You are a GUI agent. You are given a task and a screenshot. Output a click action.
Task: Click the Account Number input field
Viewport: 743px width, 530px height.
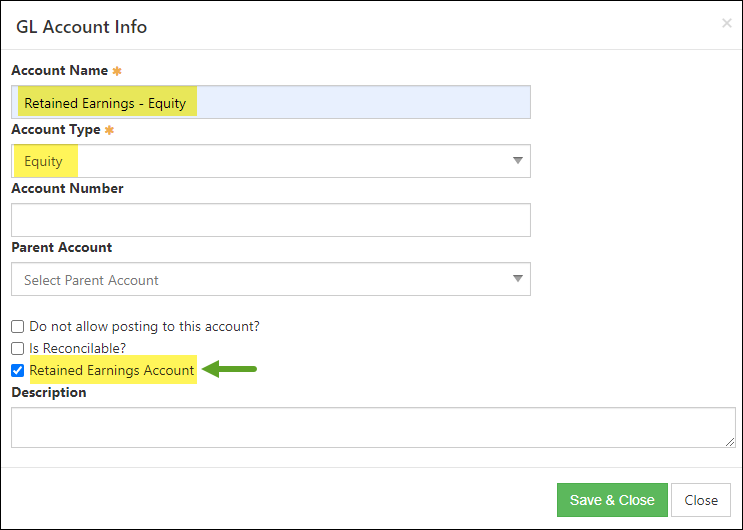click(271, 220)
